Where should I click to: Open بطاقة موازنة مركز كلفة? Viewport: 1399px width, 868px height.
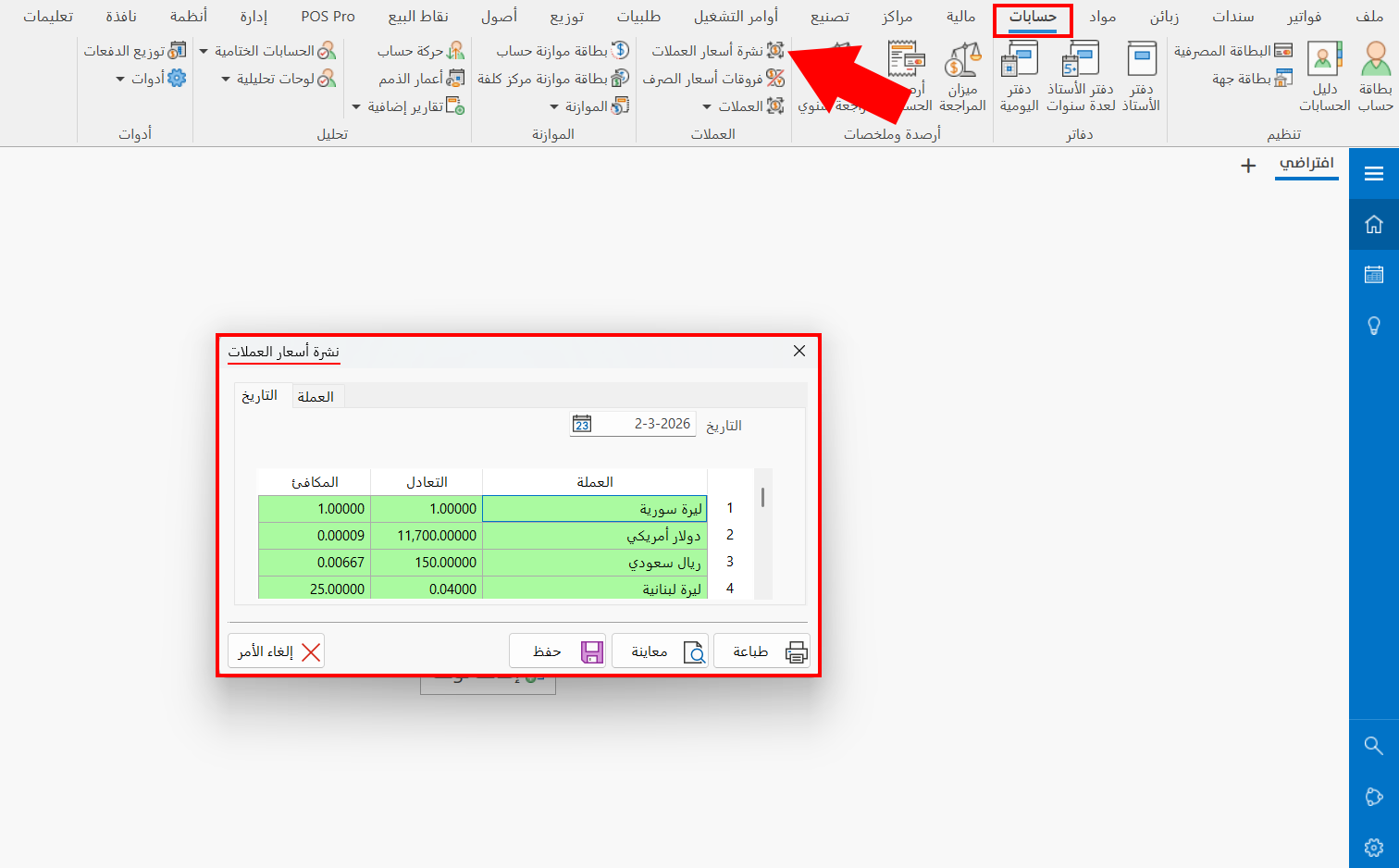coord(553,79)
